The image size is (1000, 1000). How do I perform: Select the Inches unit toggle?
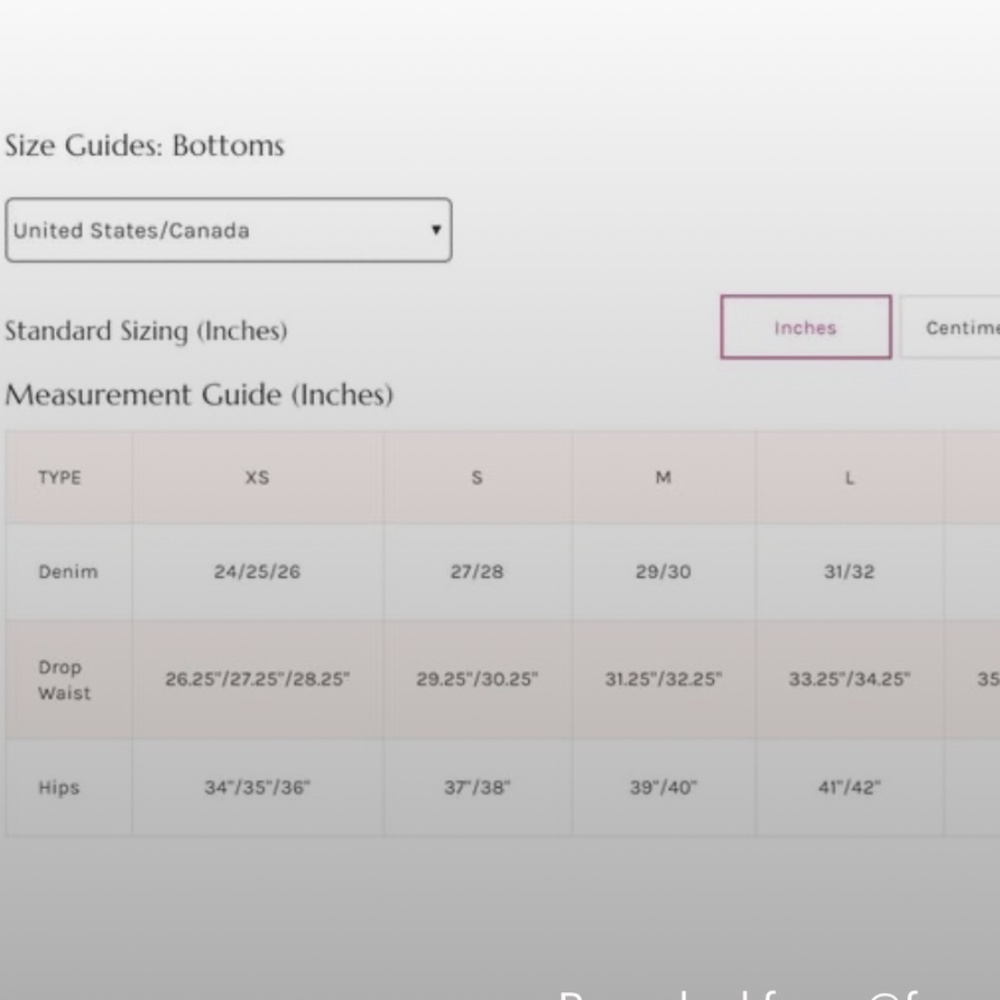pos(805,327)
